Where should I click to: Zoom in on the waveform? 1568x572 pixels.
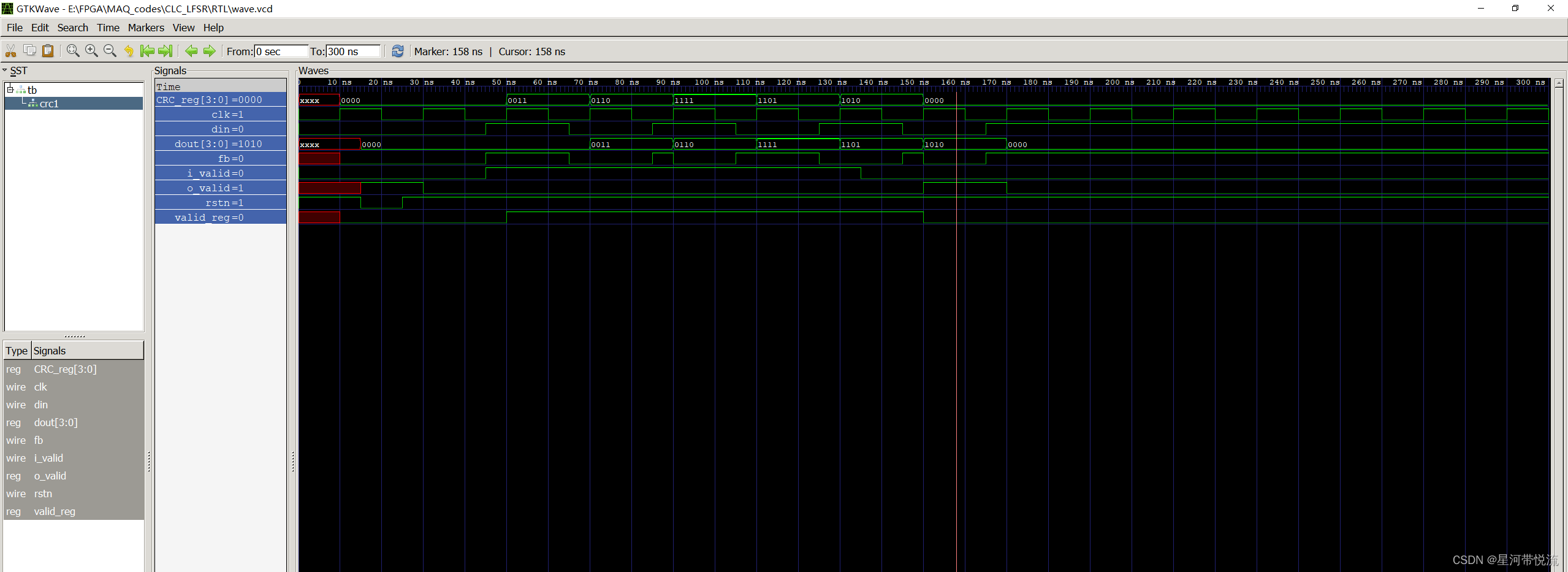pyautogui.click(x=91, y=51)
